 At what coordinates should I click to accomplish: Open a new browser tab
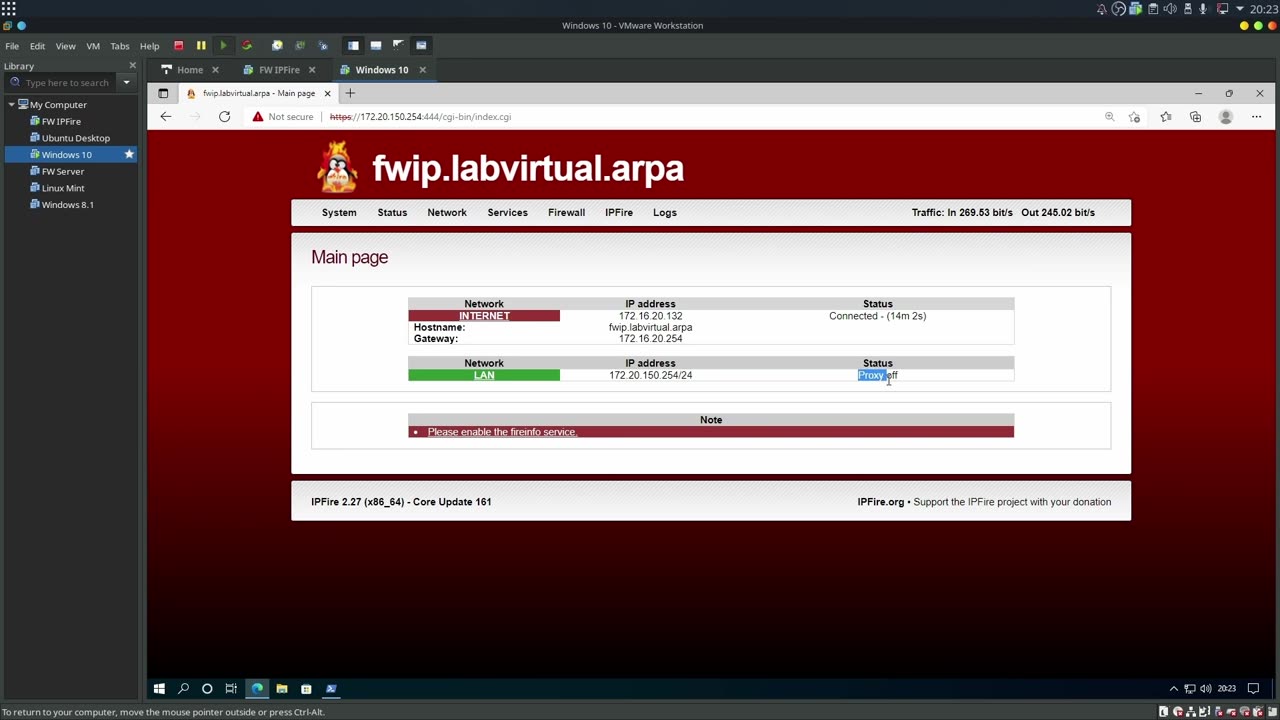pos(350,93)
